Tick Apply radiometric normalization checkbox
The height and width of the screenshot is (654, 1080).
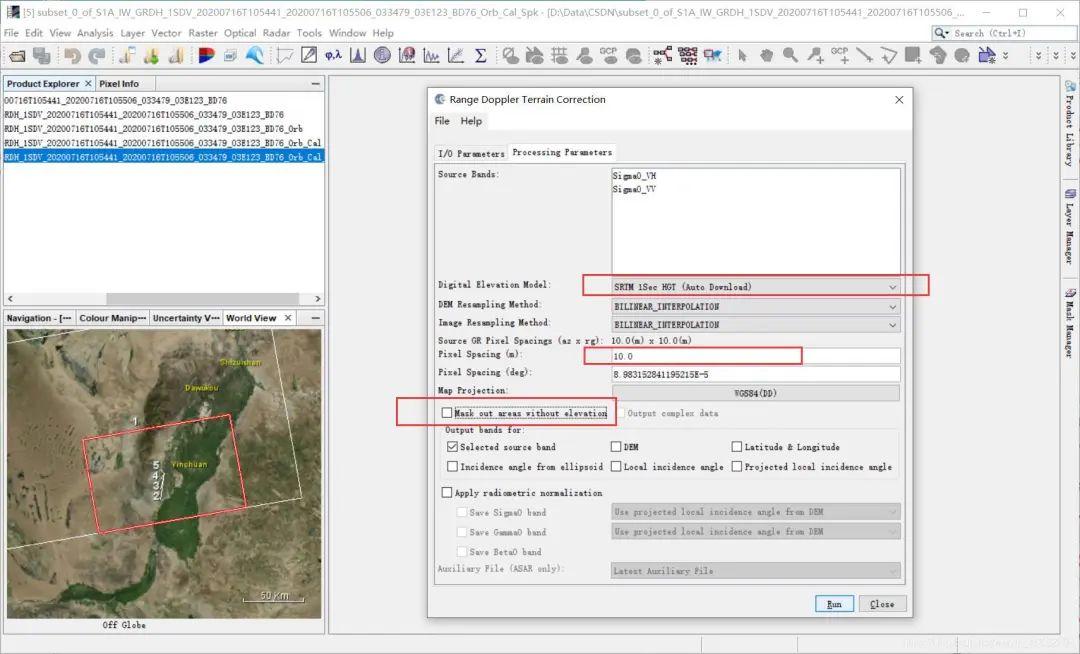(x=447, y=493)
